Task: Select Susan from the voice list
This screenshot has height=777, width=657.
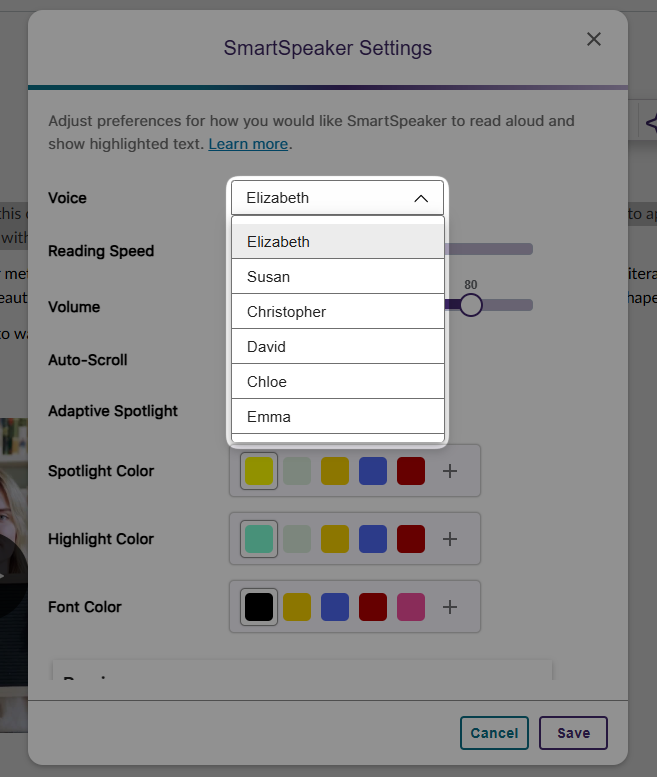Action: point(337,277)
